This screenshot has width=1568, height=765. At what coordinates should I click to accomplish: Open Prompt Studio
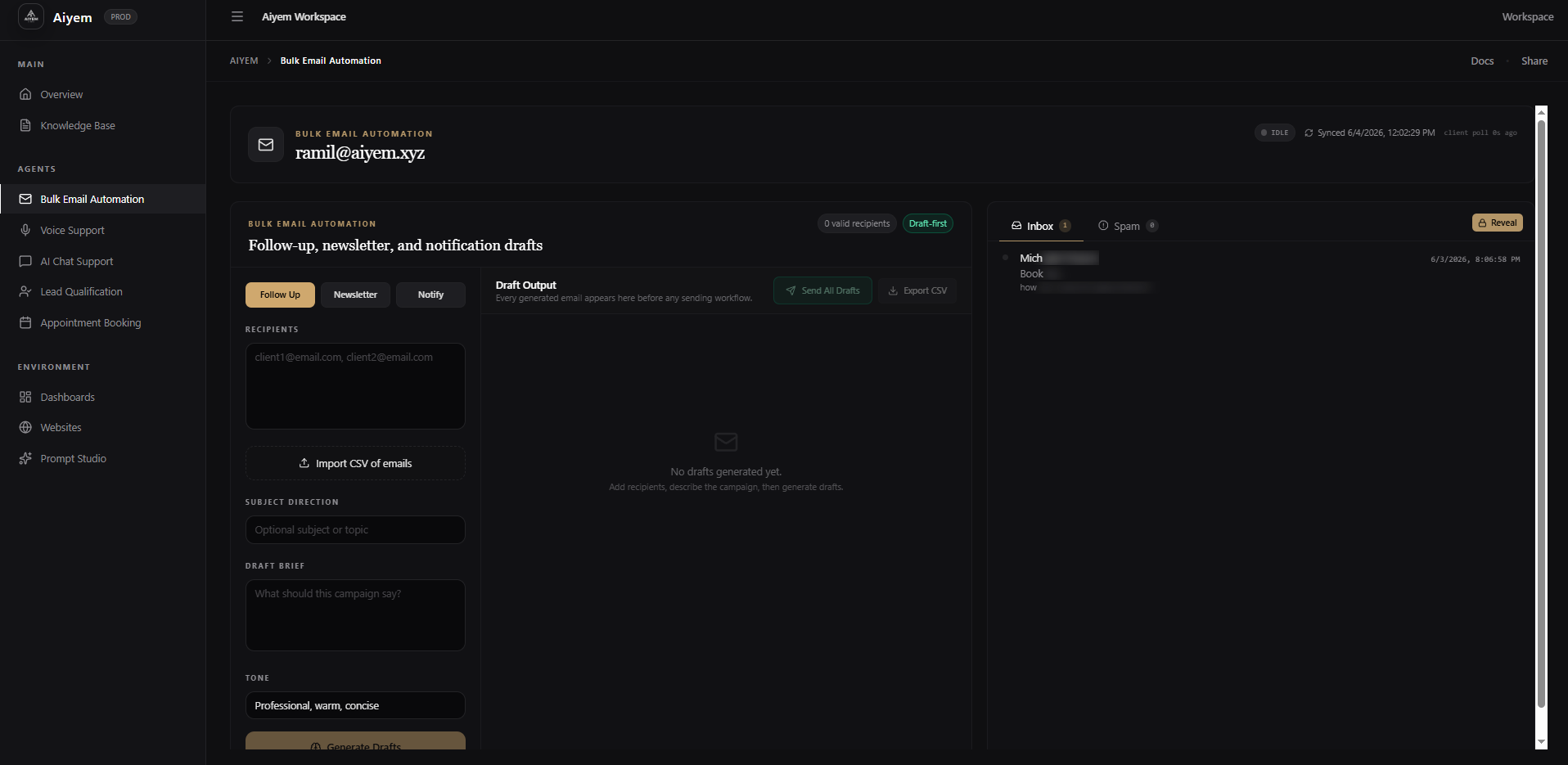(102, 458)
